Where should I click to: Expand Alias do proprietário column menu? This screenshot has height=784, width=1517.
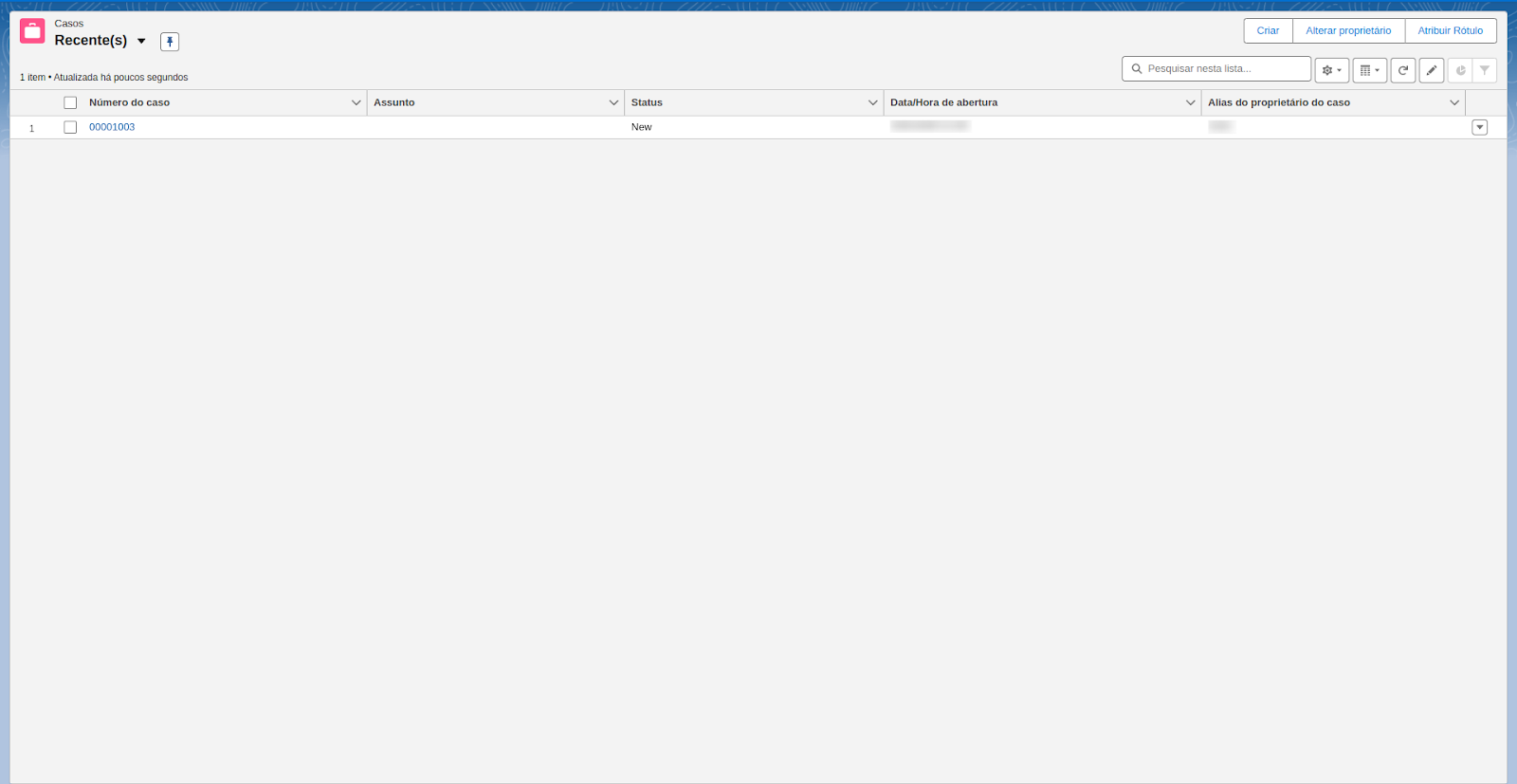(x=1454, y=102)
